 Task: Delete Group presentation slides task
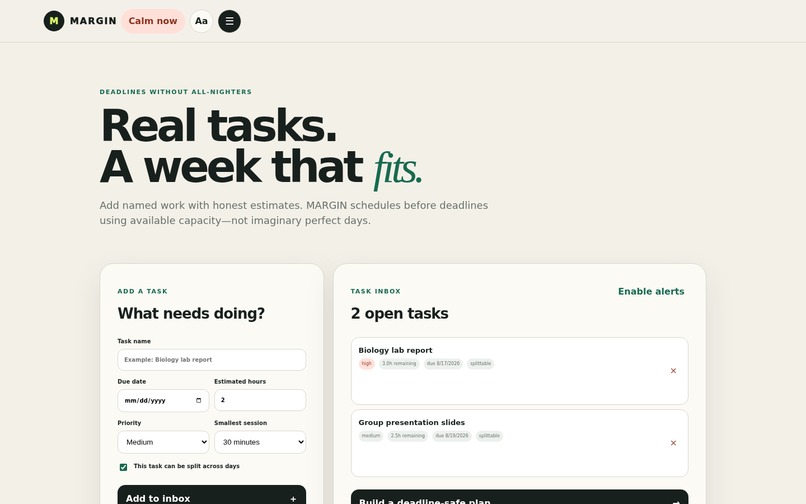[673, 443]
